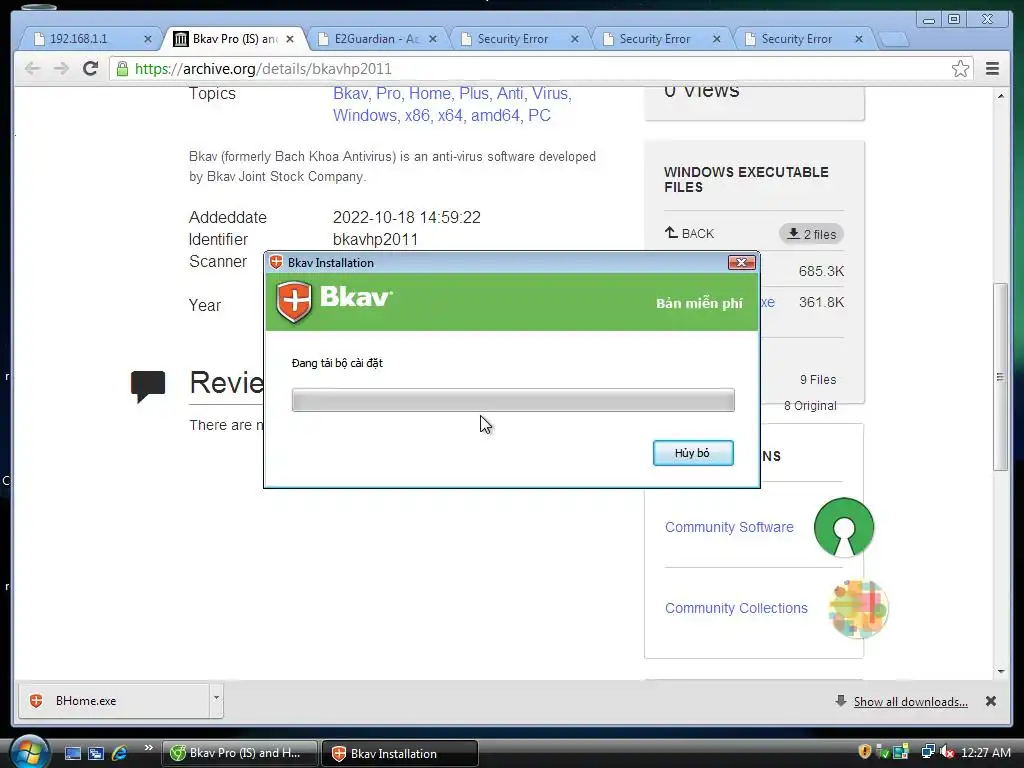Switch to the 192.168.1.1 tab
Viewport: 1024px width, 768px height.
tap(86, 39)
